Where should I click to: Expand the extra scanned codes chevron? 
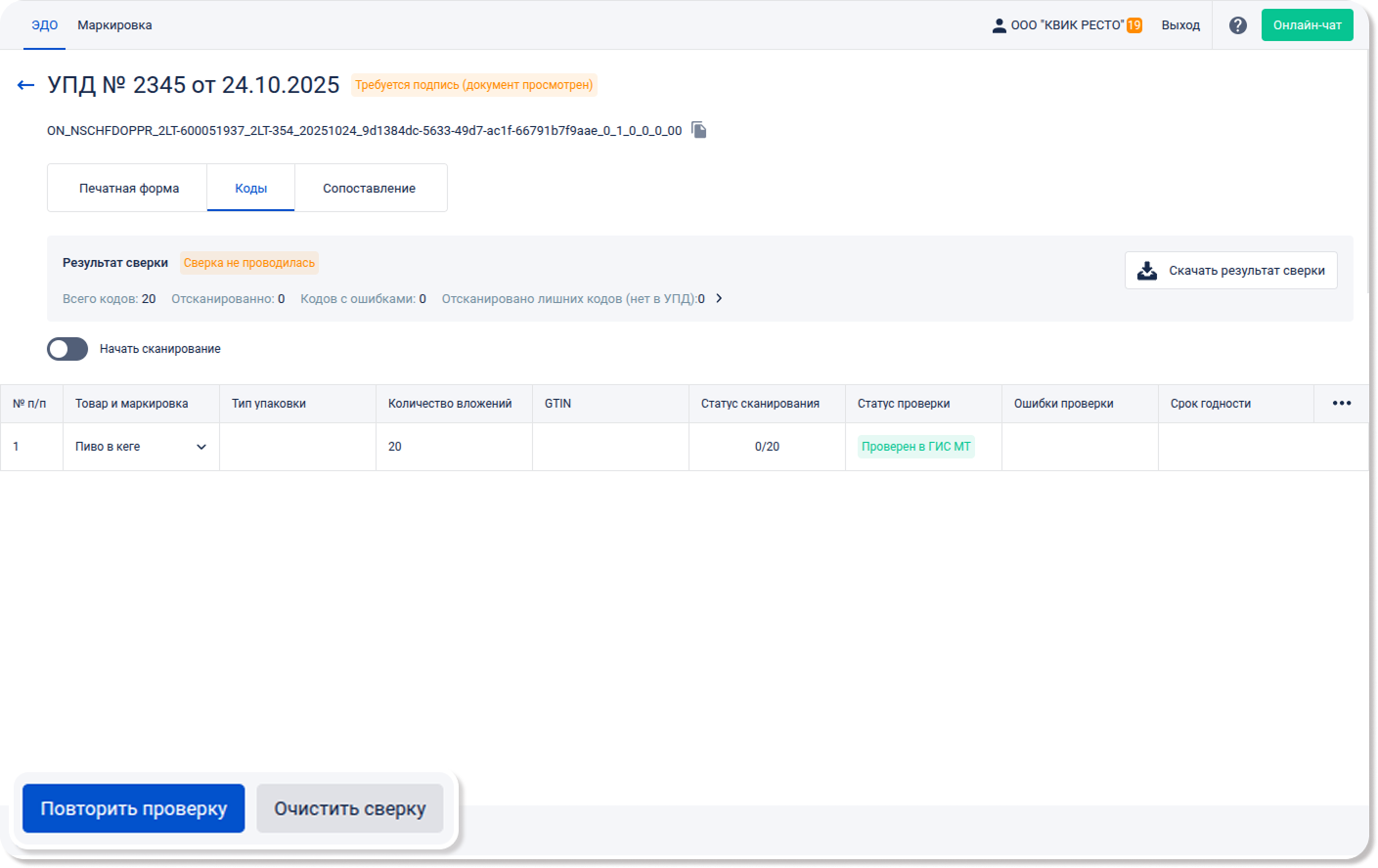coord(719,299)
